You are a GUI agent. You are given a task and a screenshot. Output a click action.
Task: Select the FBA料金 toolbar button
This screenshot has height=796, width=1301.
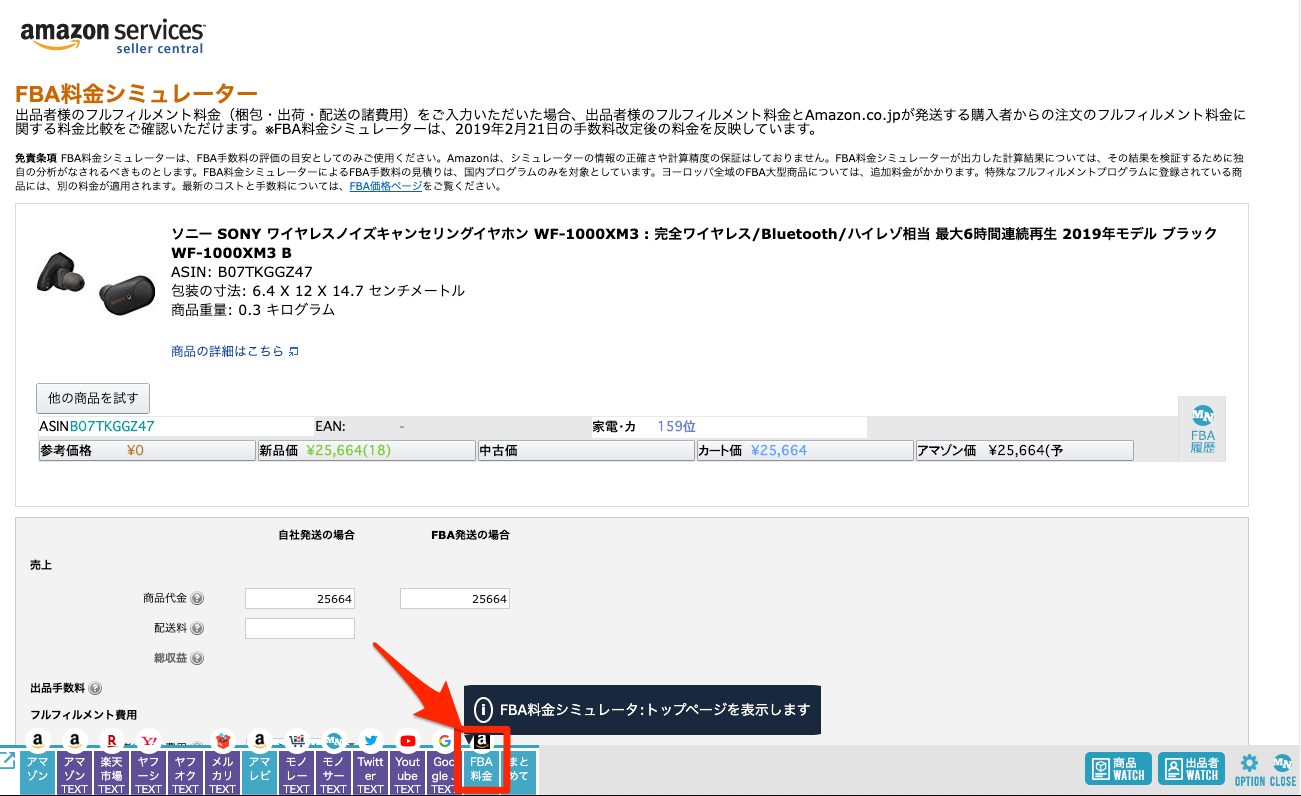click(x=482, y=773)
